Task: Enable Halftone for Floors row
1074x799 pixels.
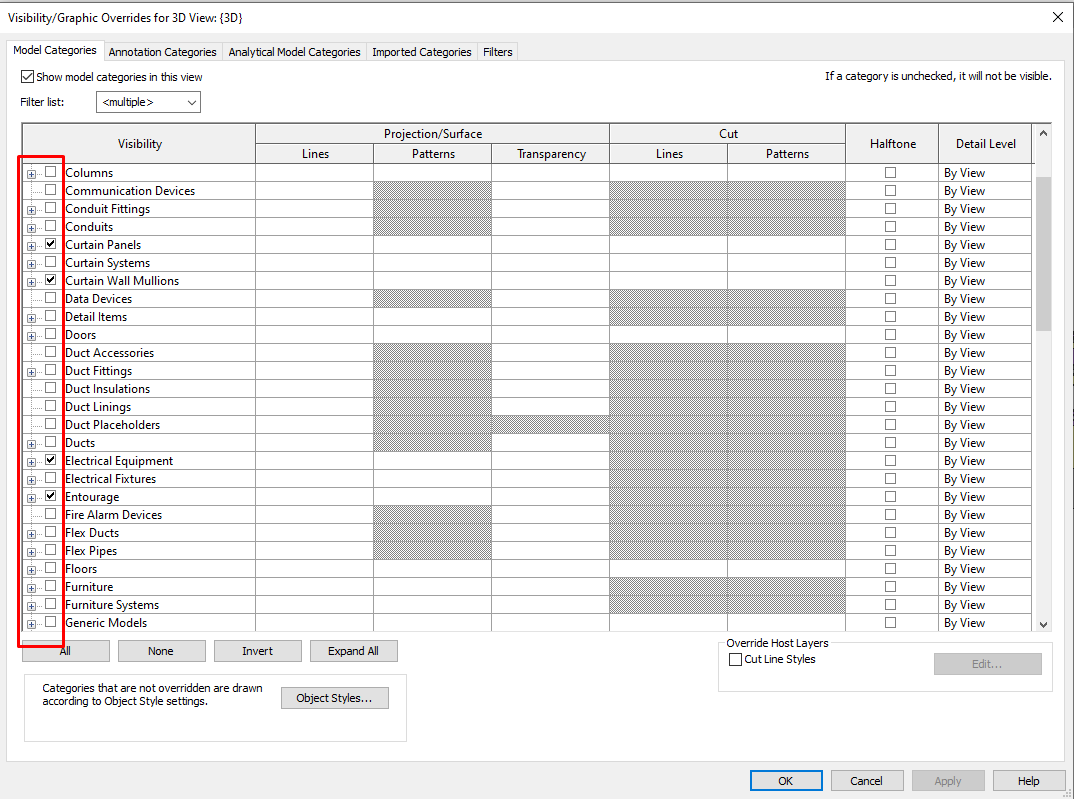Action: pyautogui.click(x=890, y=569)
